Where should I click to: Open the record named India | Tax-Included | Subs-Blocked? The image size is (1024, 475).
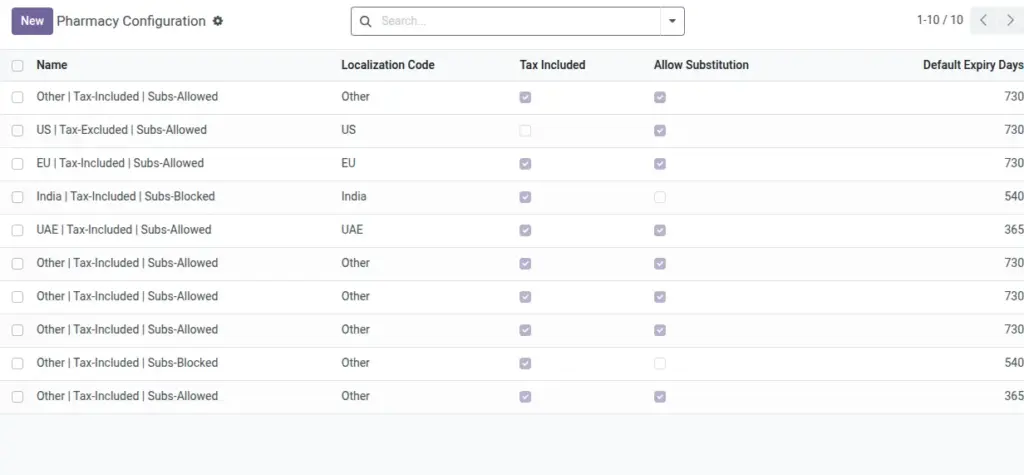[x=125, y=197]
